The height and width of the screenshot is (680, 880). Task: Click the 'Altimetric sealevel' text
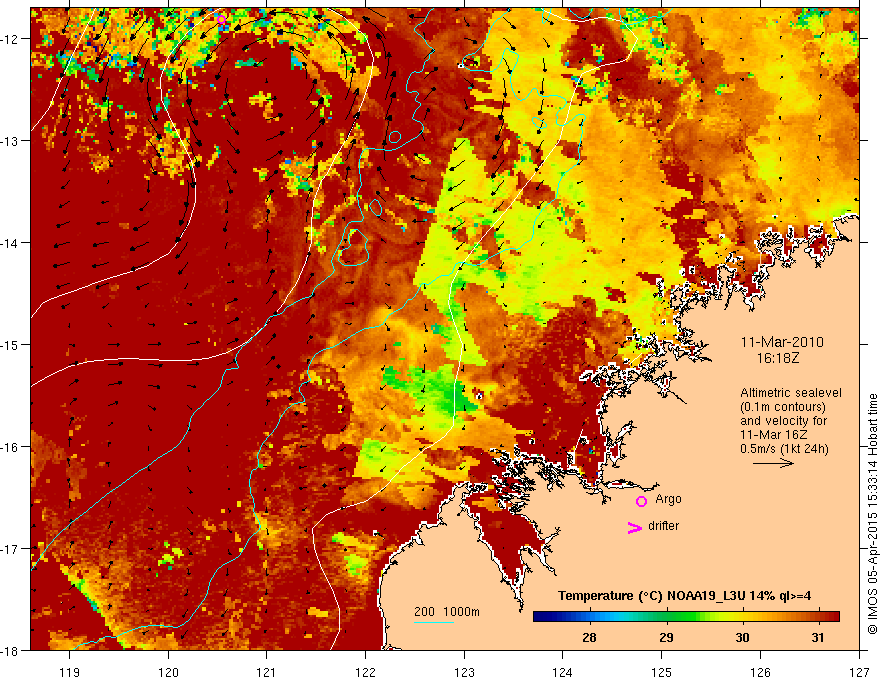(791, 393)
